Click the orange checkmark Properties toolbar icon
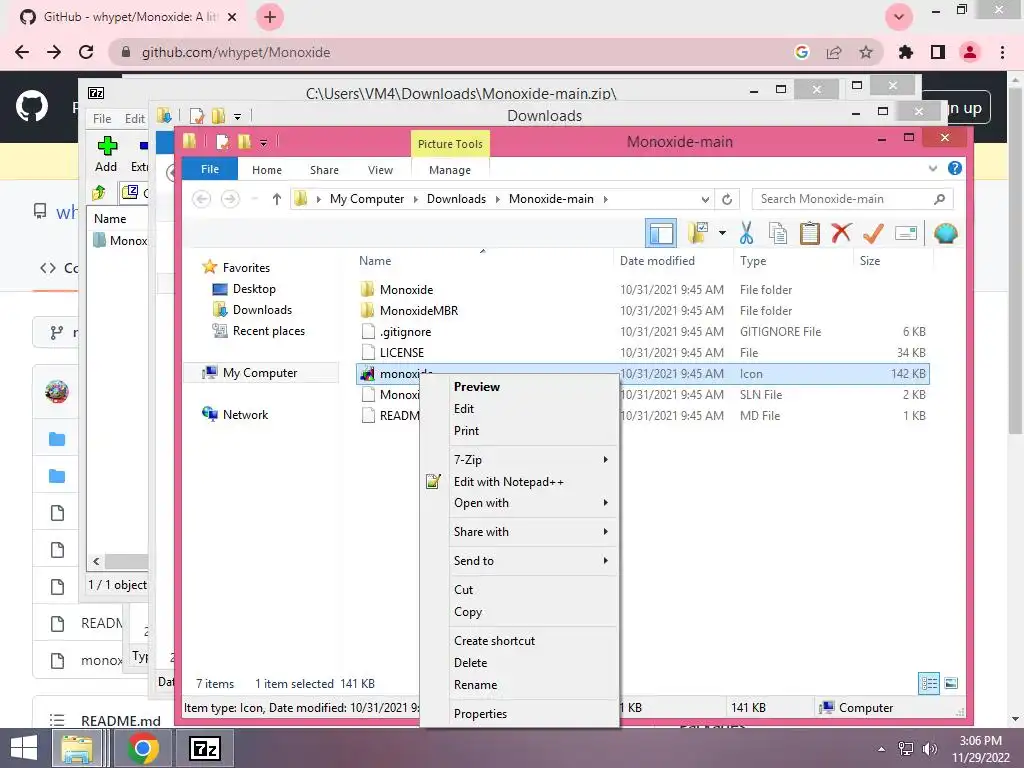 pos(873,233)
